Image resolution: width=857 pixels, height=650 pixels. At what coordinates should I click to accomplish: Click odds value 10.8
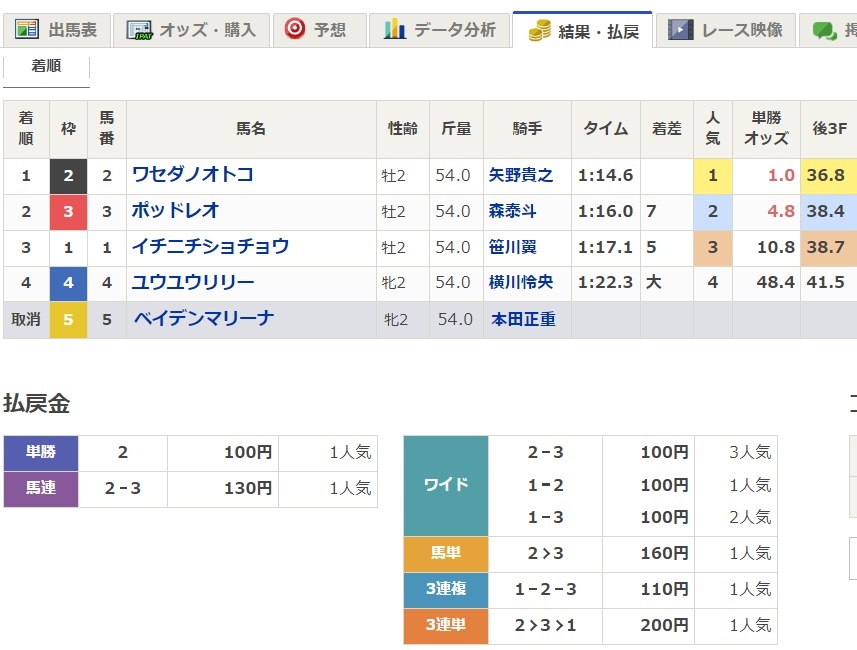pos(776,247)
